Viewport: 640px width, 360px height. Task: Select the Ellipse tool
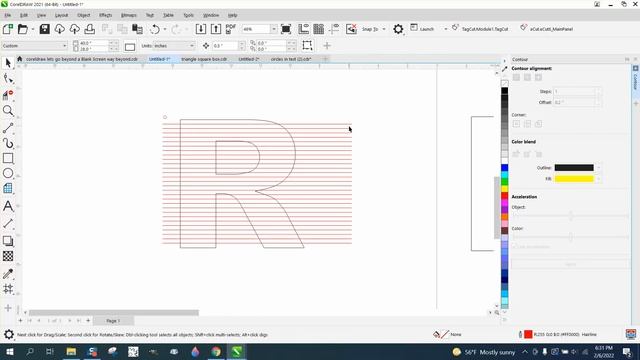(8, 173)
